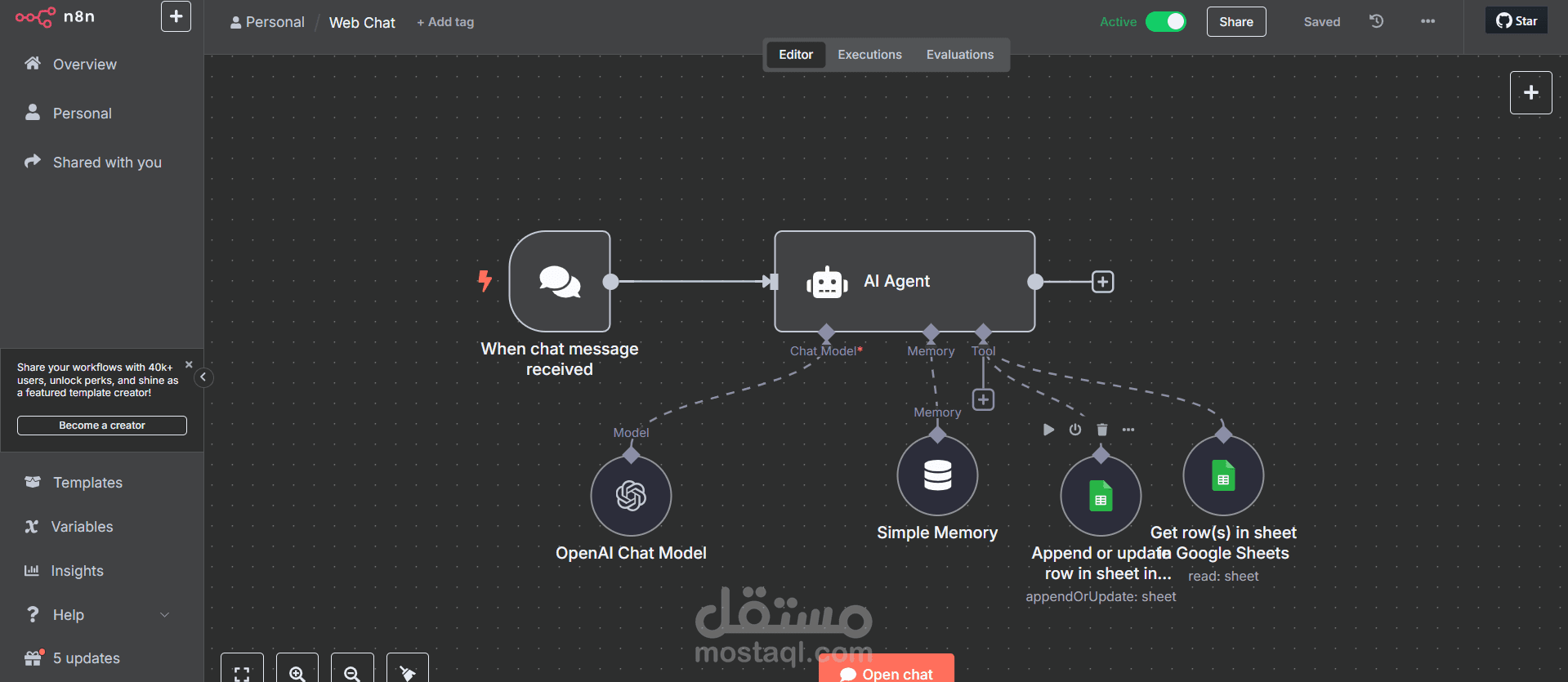Click the Share button
This screenshot has width=1568, height=682.
[x=1236, y=22]
